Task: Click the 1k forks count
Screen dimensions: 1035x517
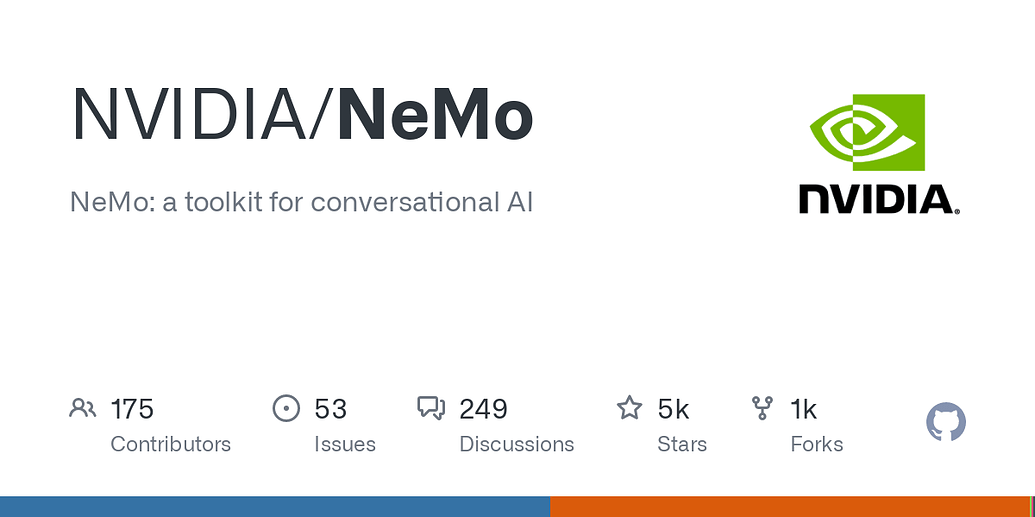Action: pos(803,409)
